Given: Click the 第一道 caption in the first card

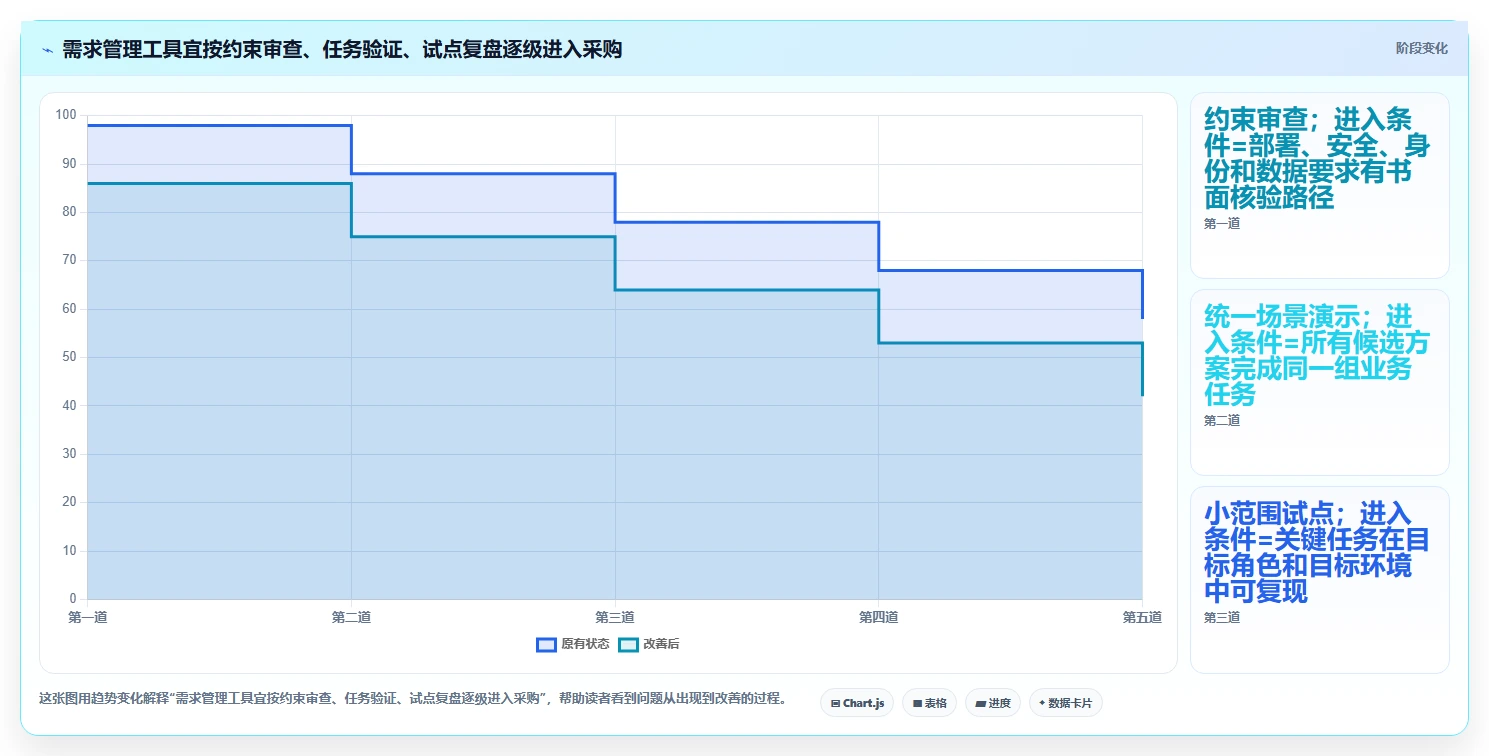Looking at the screenshot, I should (x=1222, y=224).
